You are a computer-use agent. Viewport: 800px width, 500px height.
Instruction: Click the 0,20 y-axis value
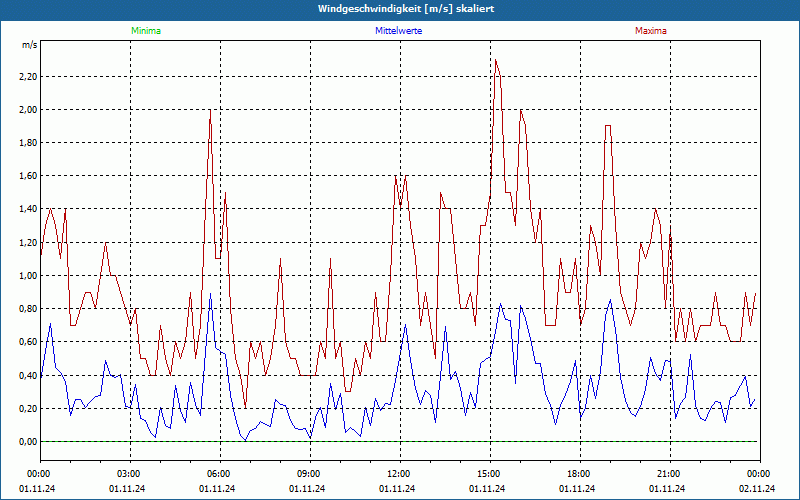coord(29,409)
